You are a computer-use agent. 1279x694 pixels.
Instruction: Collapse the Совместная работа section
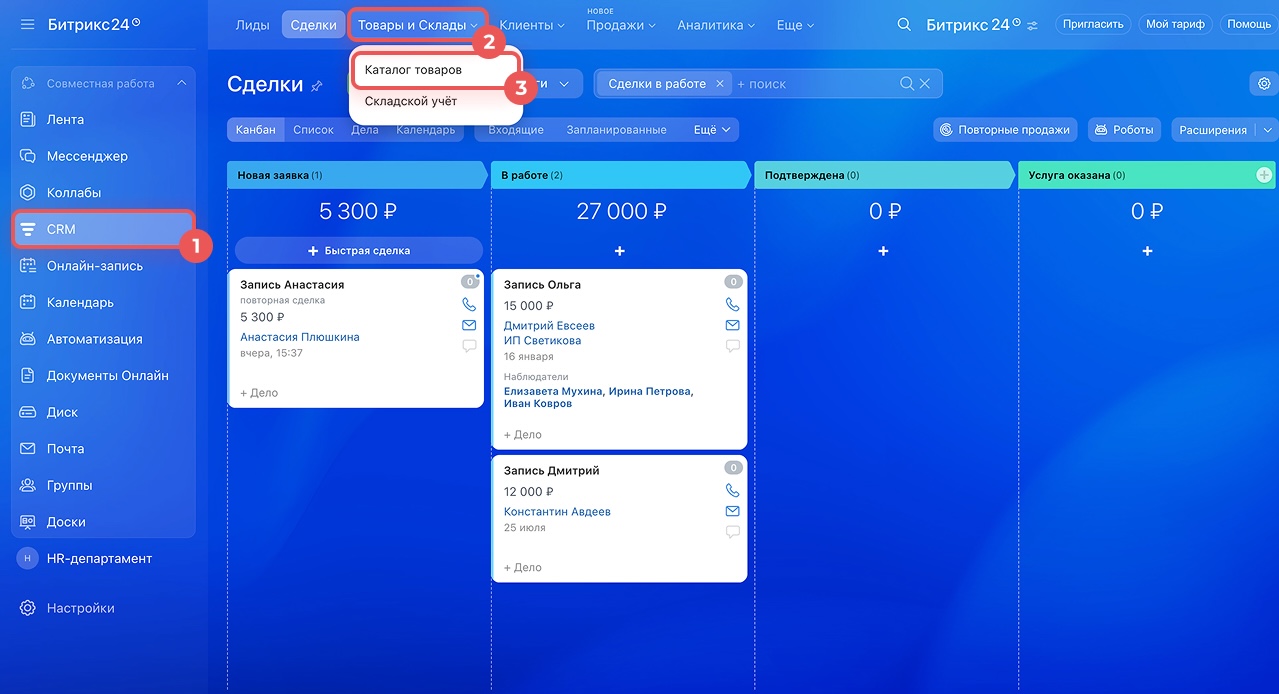pos(181,83)
